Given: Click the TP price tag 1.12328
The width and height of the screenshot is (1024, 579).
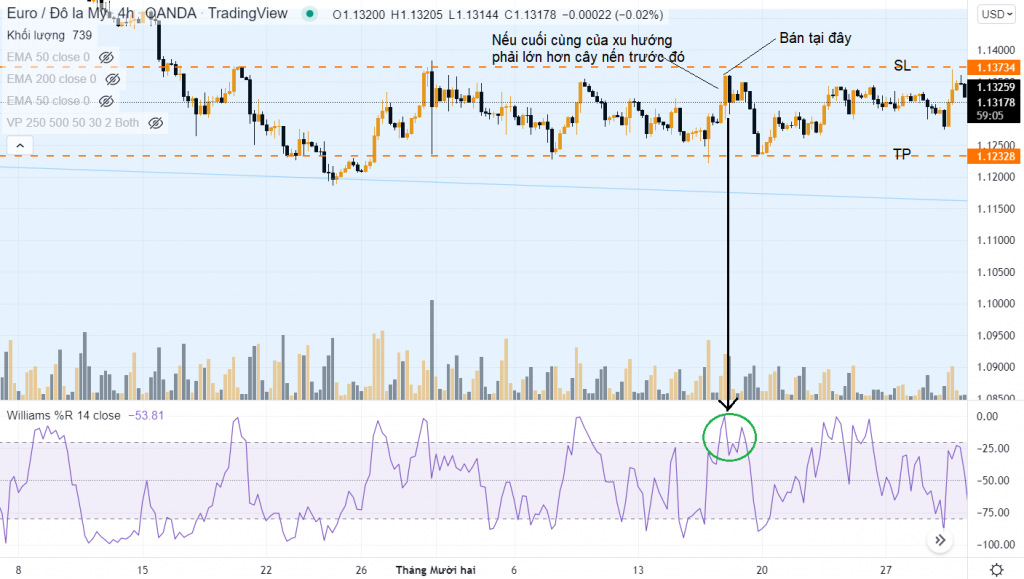Looking at the screenshot, I should coord(995,156).
